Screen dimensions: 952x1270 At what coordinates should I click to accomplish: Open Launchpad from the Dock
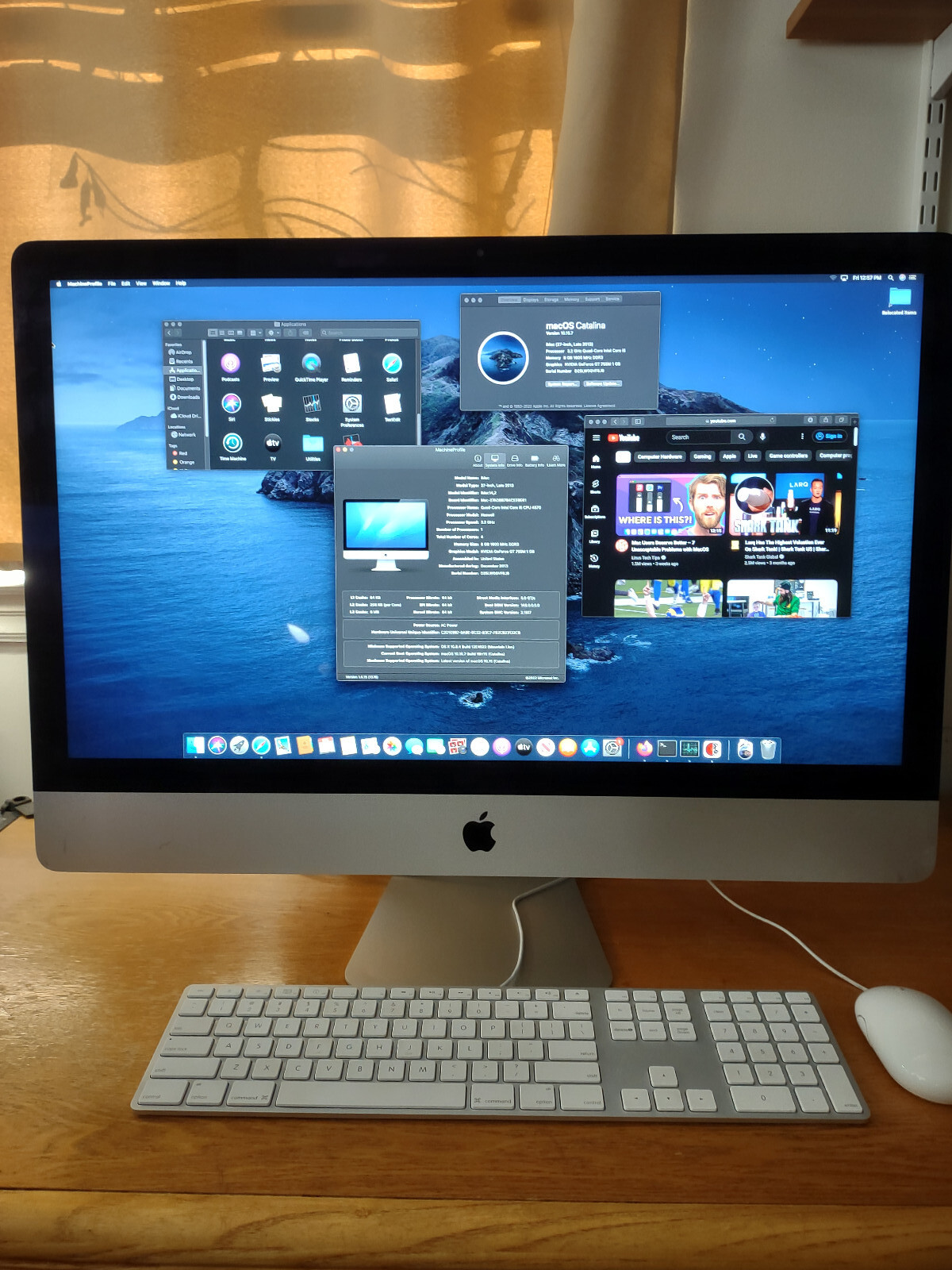click(x=239, y=746)
